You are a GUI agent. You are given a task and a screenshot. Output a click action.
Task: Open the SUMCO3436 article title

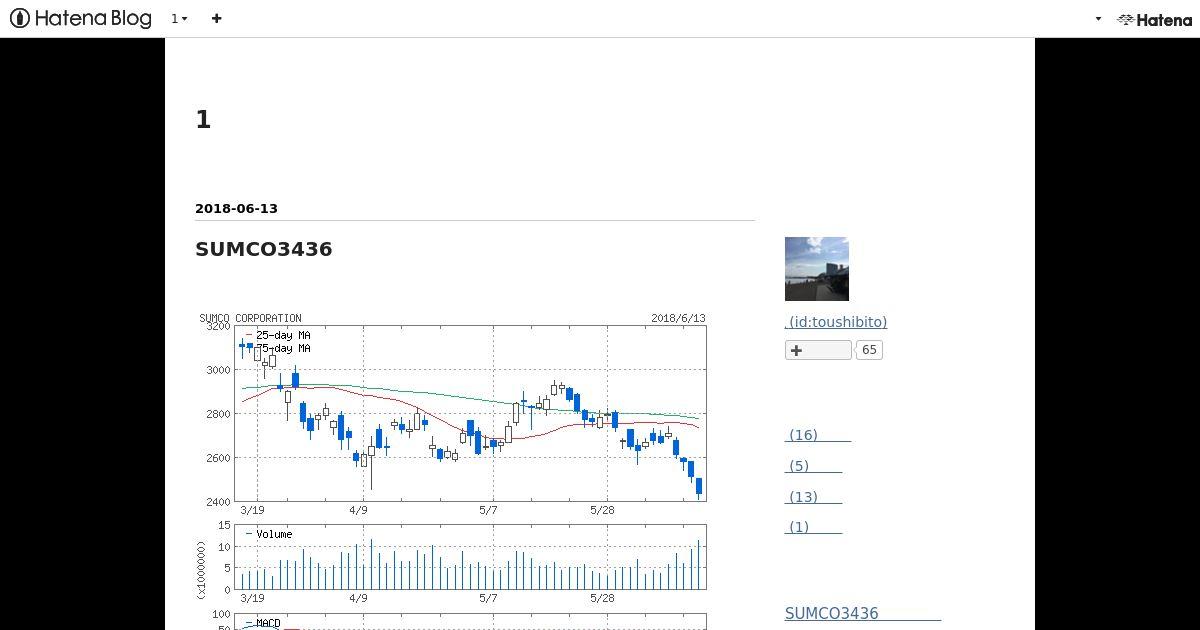point(263,249)
